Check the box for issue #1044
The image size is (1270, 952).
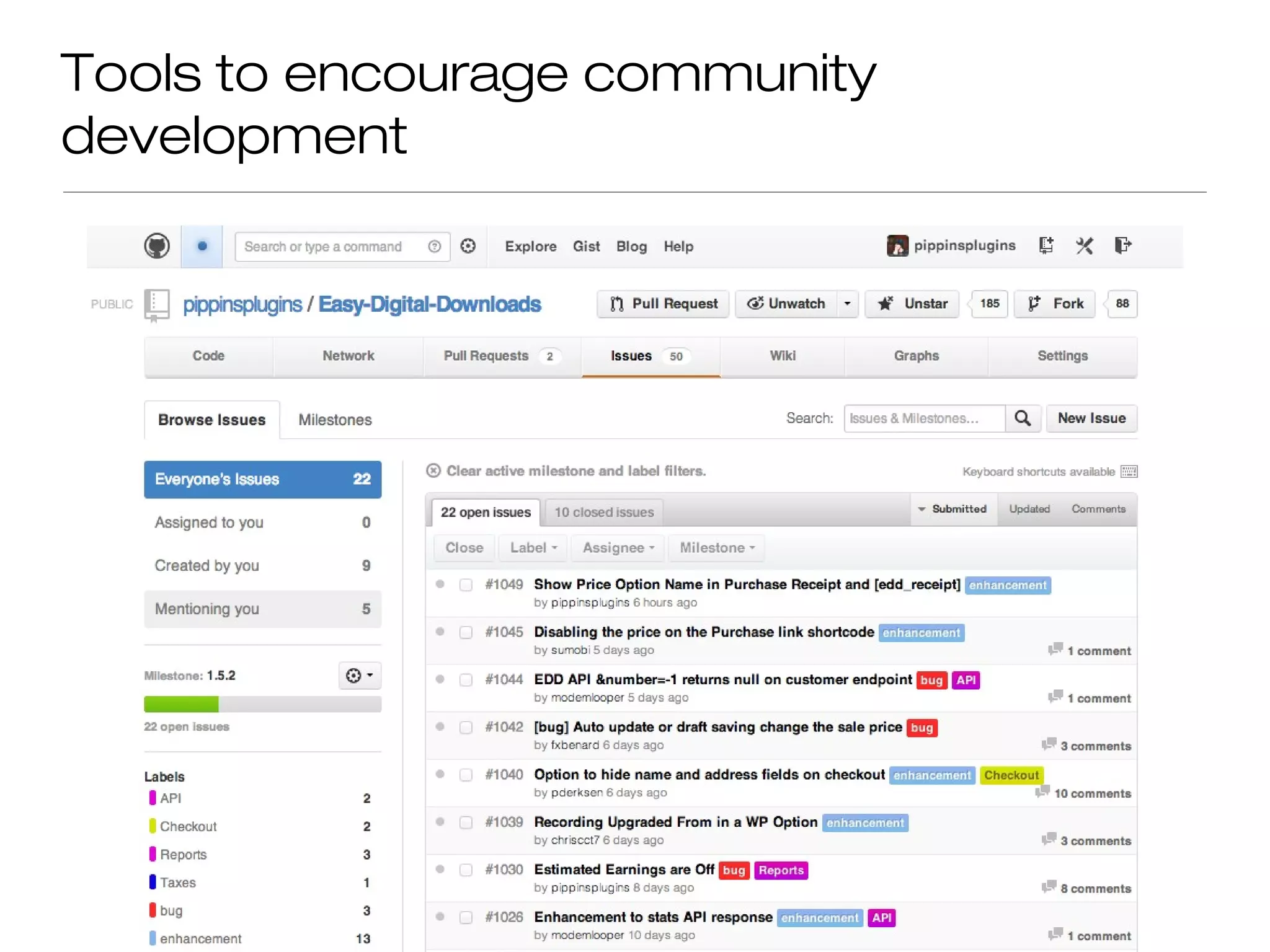[466, 680]
